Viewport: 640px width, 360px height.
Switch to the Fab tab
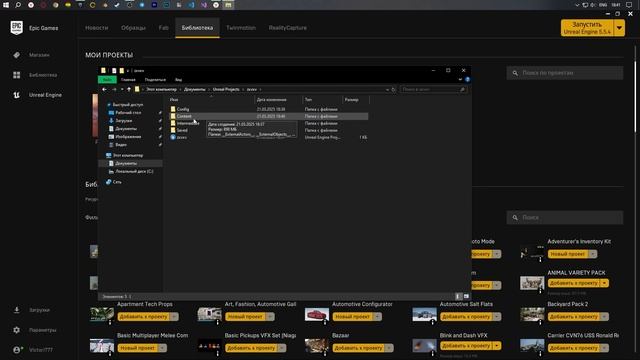point(164,28)
